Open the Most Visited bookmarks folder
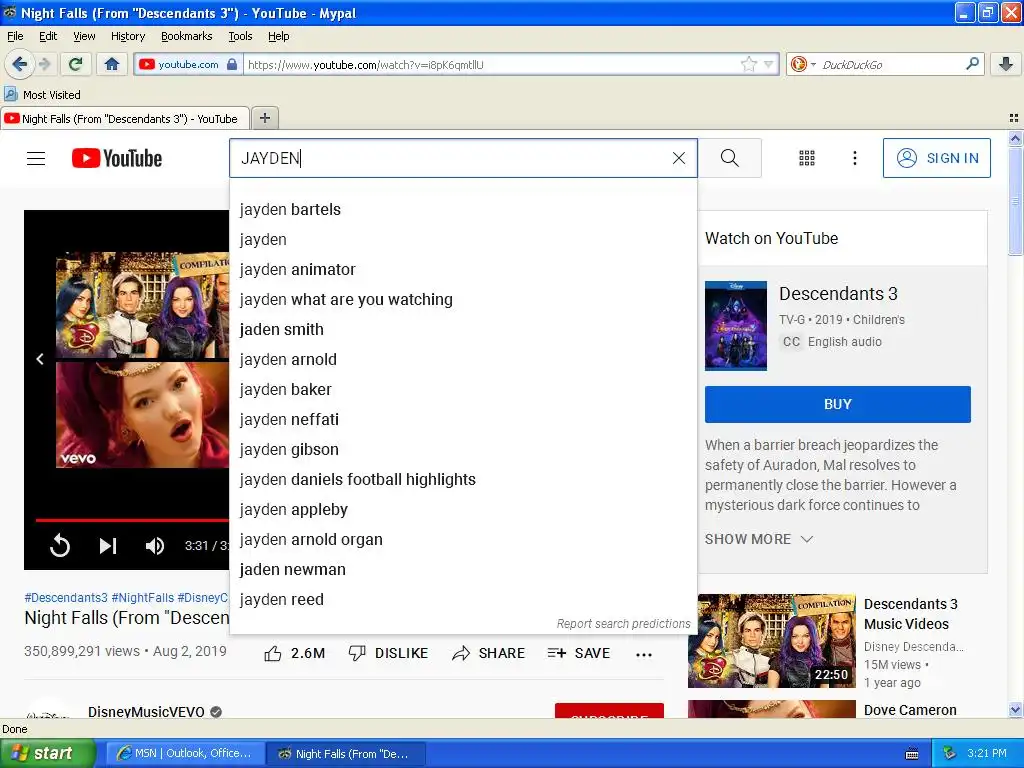 [x=42, y=95]
